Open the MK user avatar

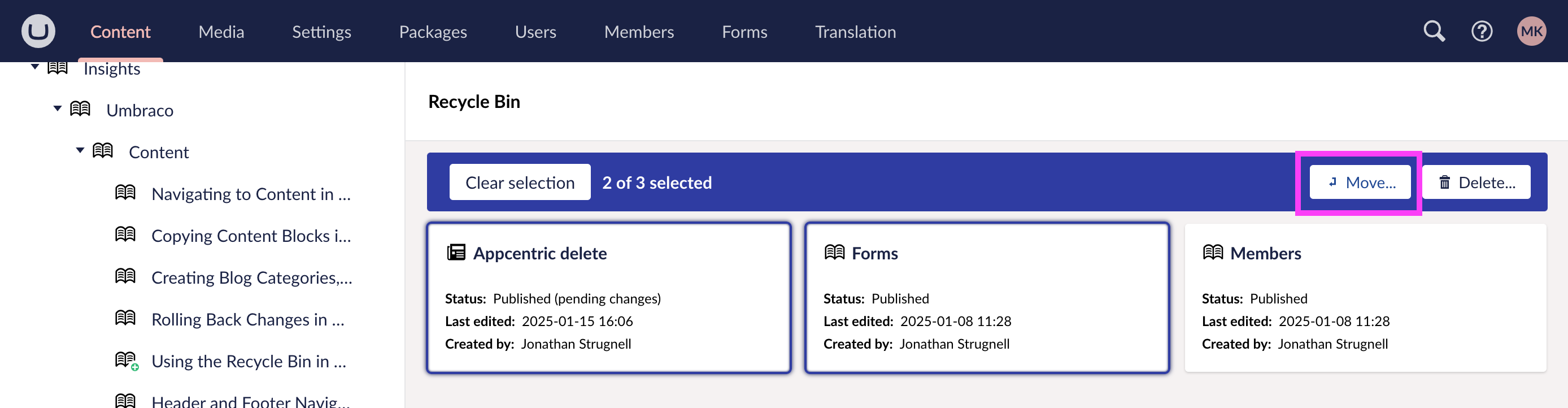(1531, 31)
